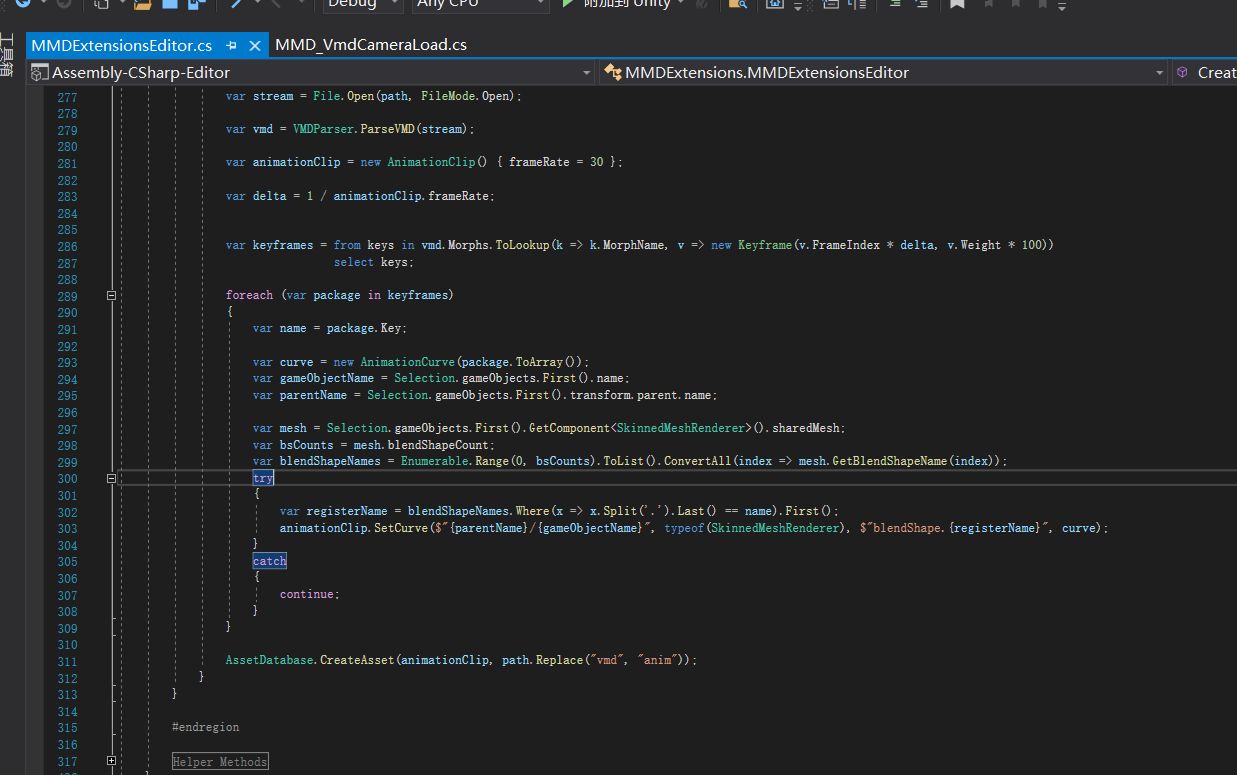Click the Keyframe type on line 286

(x=765, y=246)
